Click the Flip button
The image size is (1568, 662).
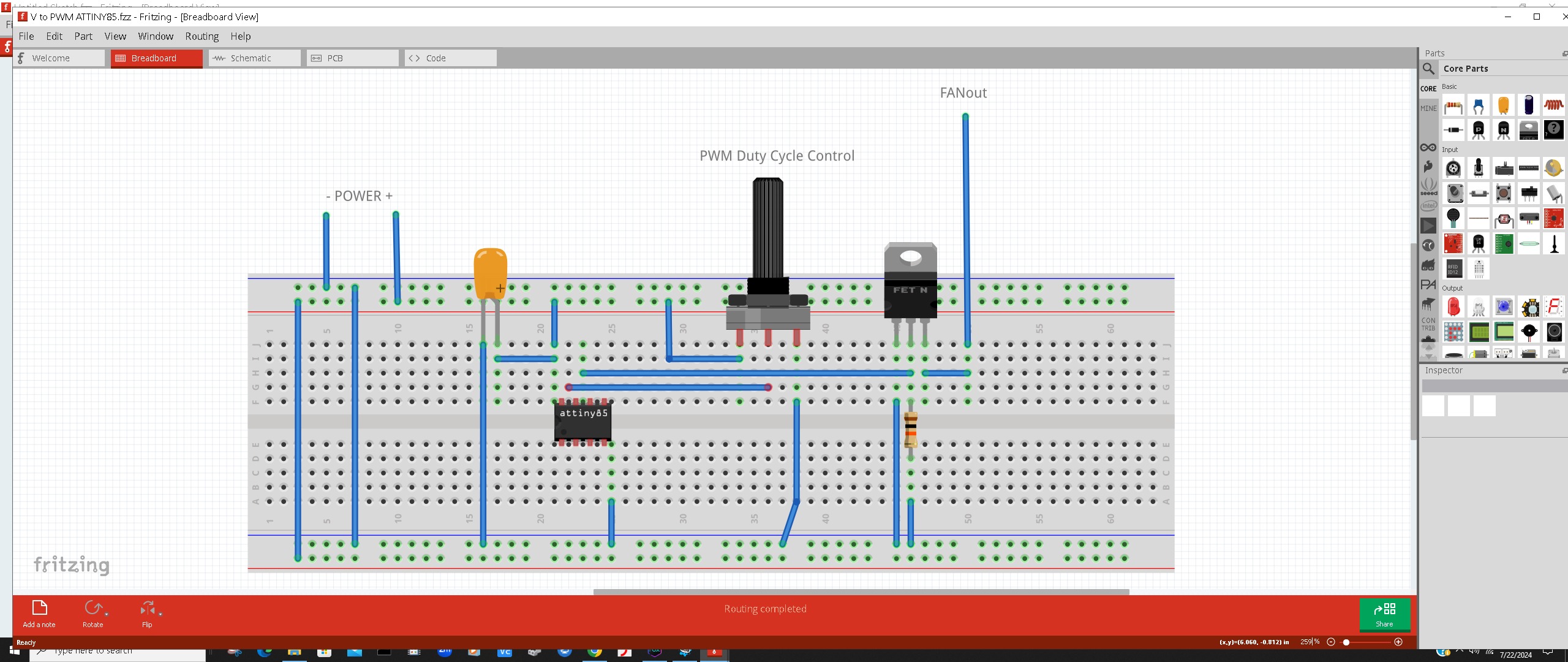(147, 614)
